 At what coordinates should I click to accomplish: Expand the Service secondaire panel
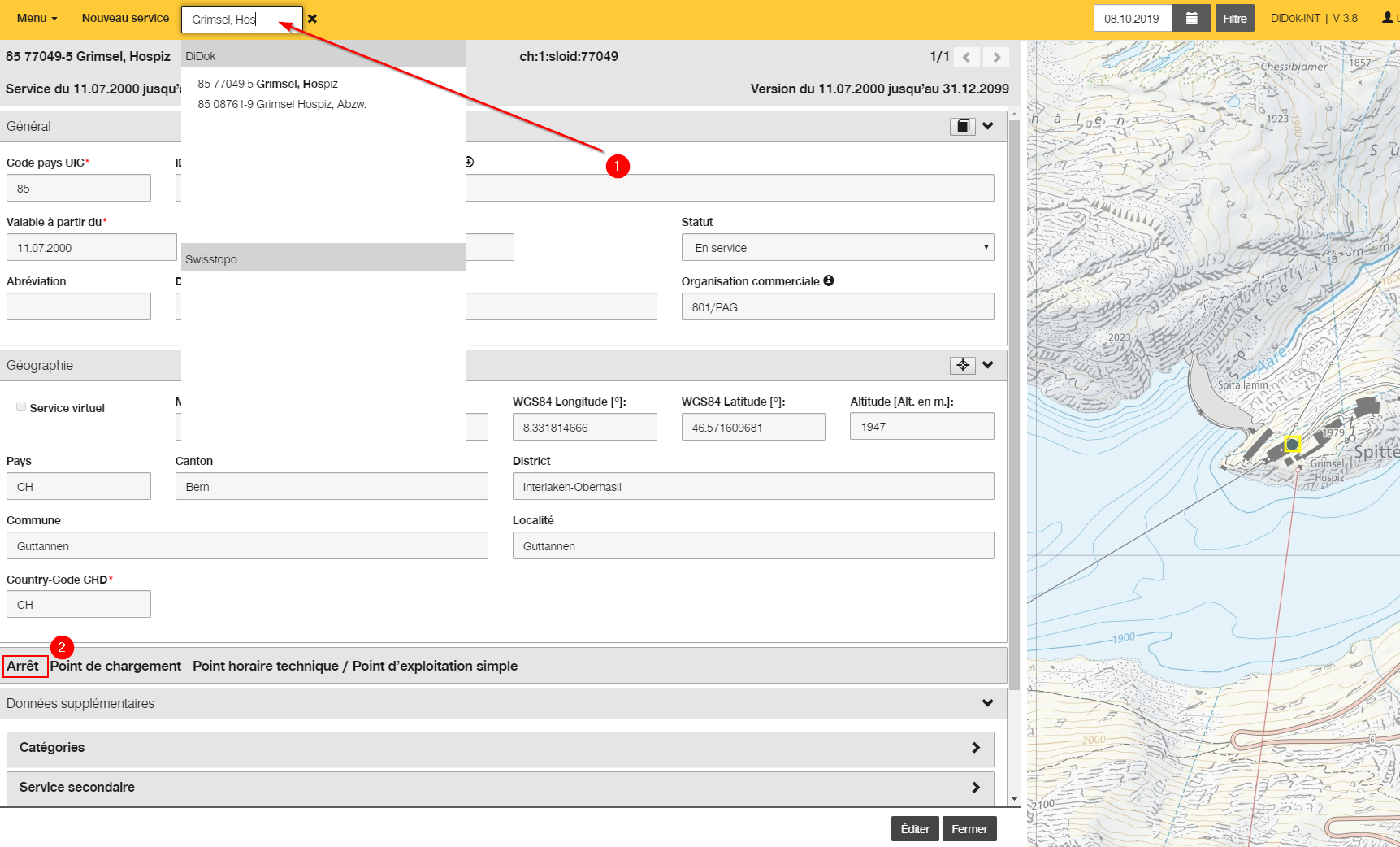click(x=501, y=788)
